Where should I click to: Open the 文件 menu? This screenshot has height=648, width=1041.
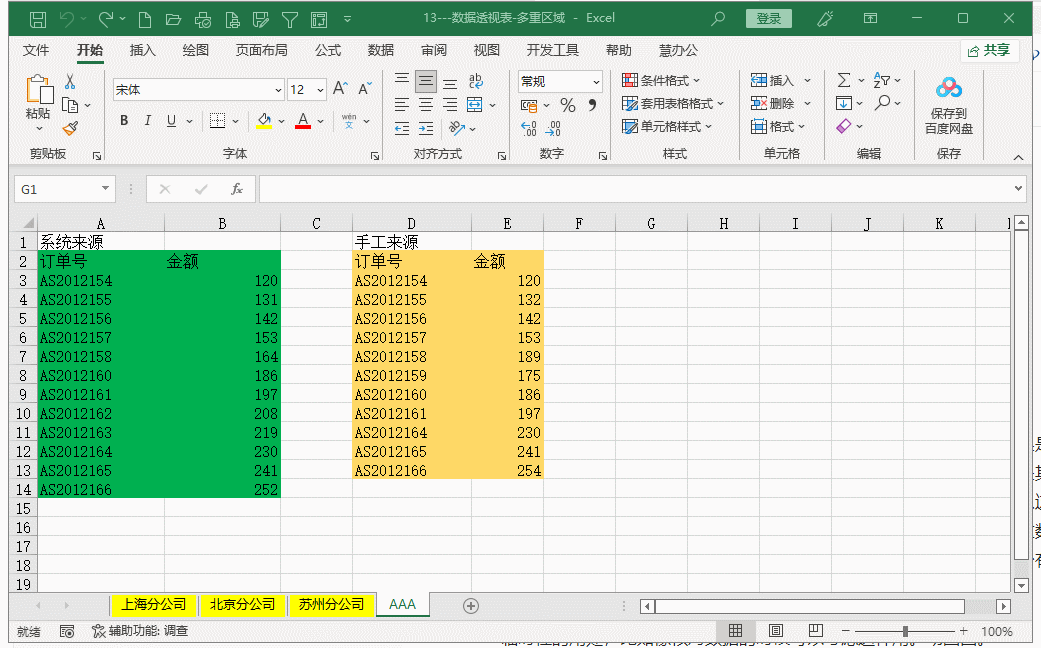coord(36,50)
